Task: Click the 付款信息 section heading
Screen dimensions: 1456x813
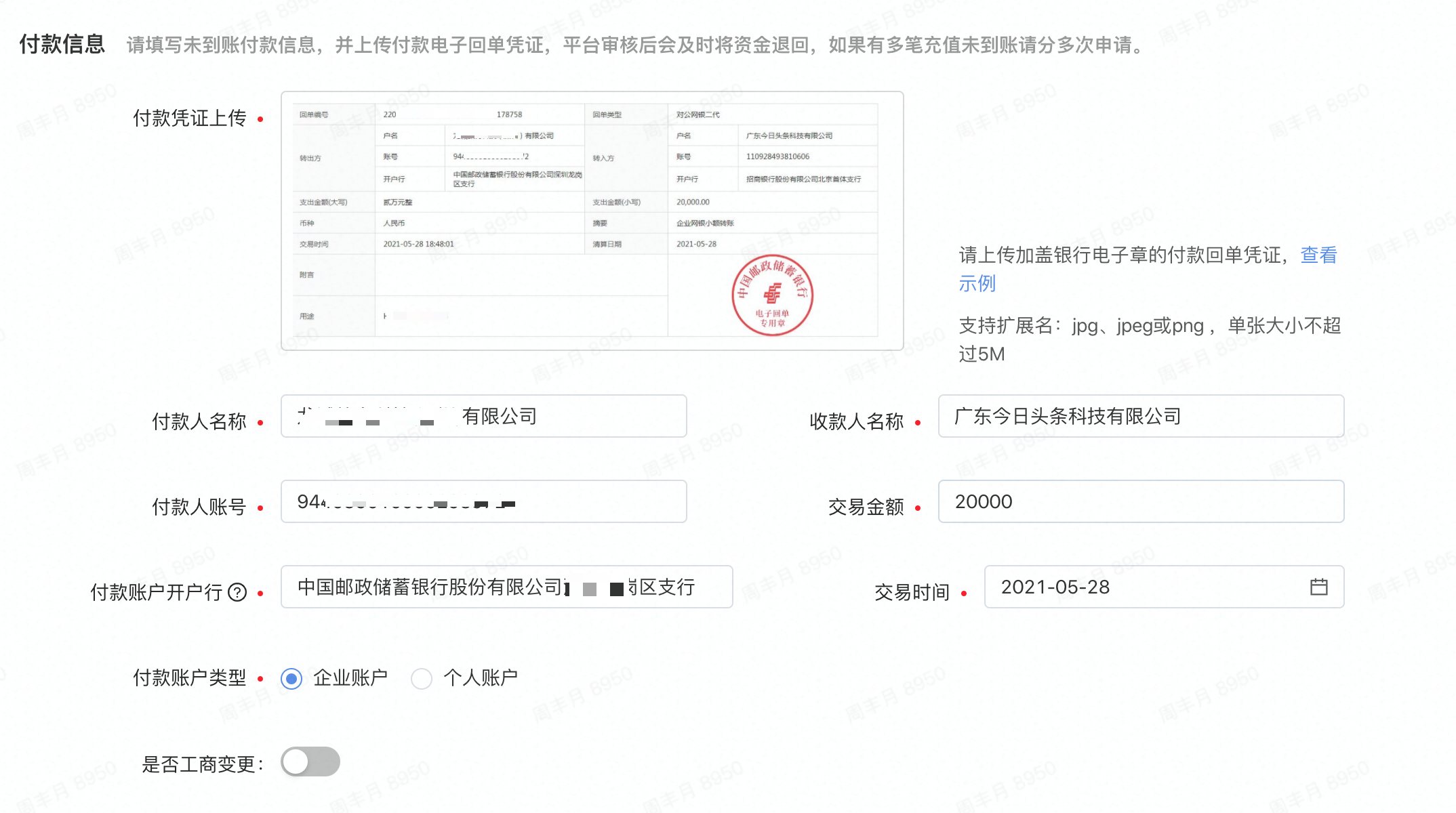Action: coord(62,44)
